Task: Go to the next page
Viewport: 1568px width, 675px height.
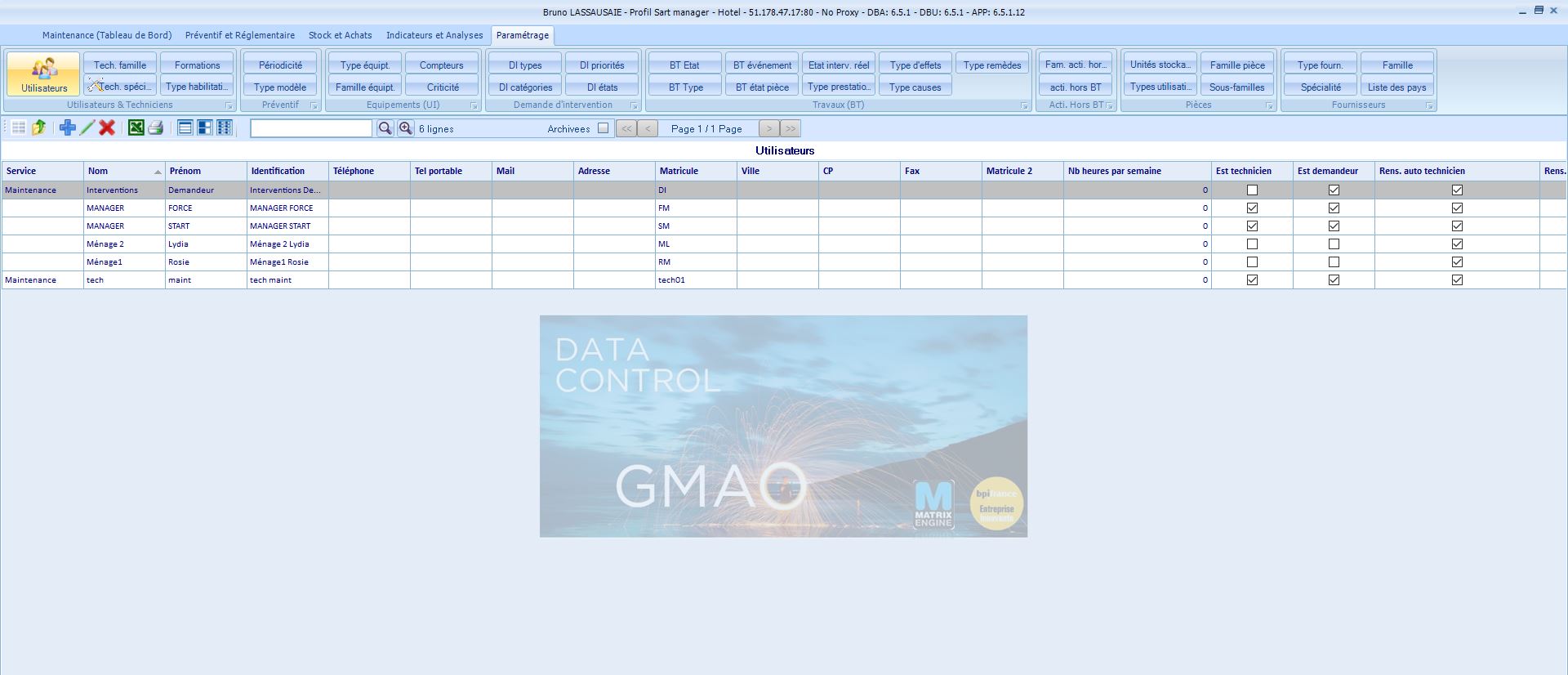Action: (x=768, y=128)
